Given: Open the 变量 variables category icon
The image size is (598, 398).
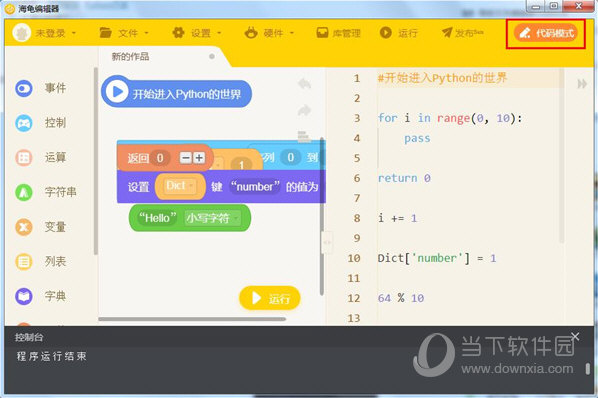Looking at the screenshot, I should (x=24, y=227).
